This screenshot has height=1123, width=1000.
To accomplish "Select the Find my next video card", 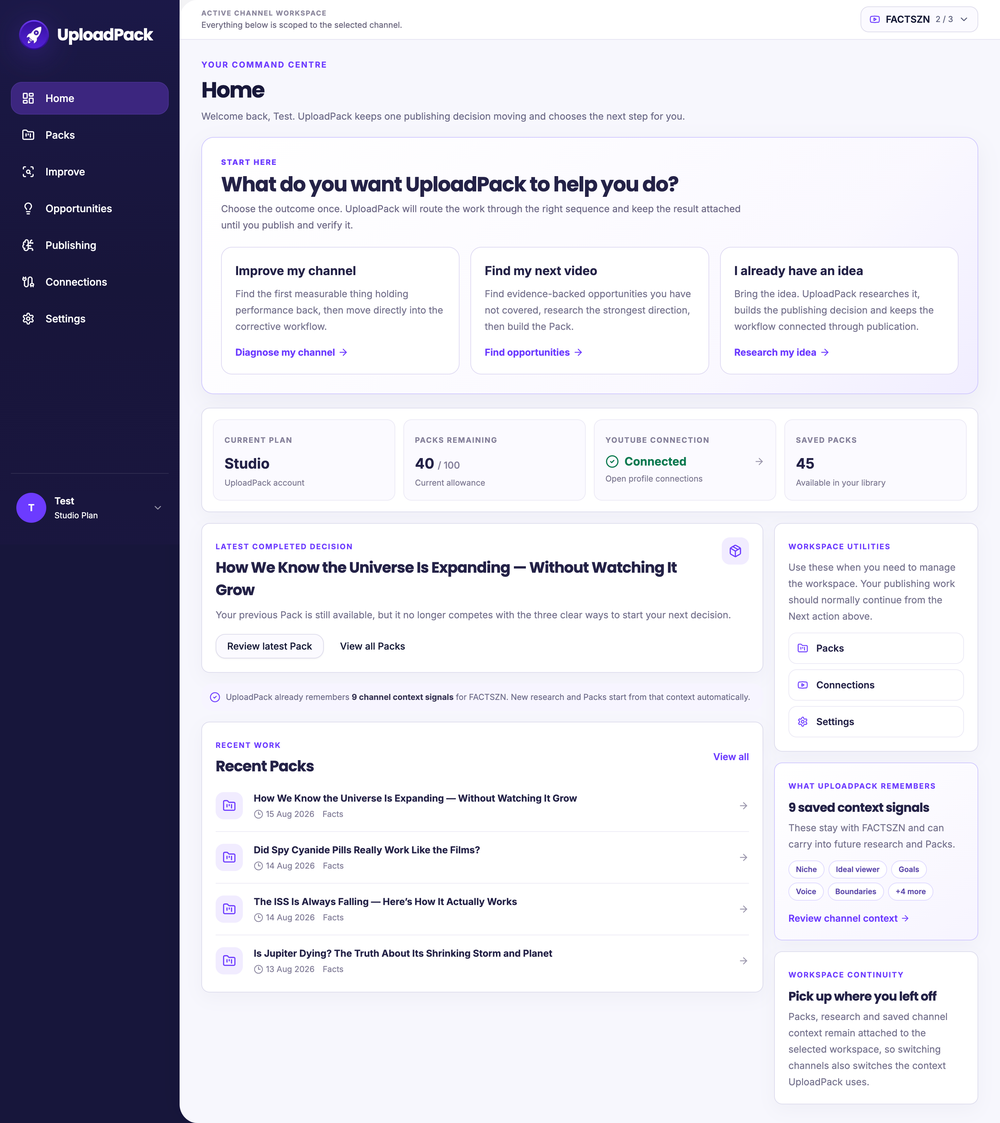I will pyautogui.click(x=590, y=311).
